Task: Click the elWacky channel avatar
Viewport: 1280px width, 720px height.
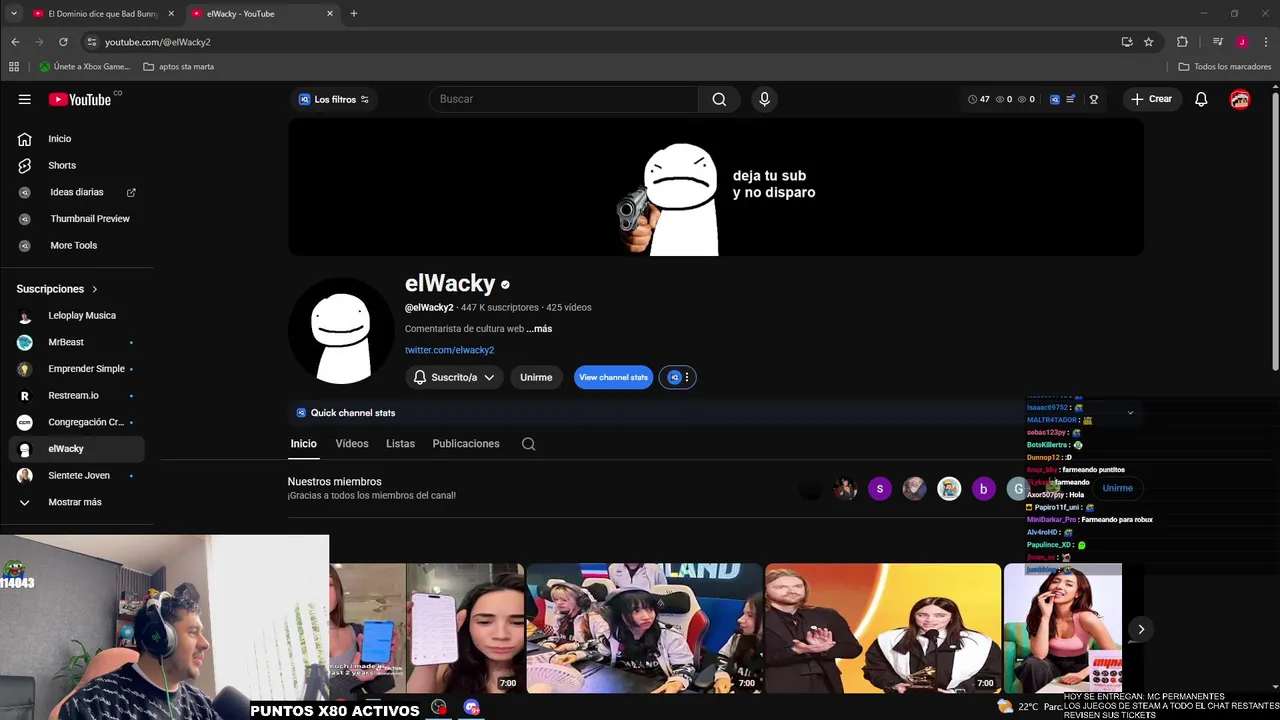Action: [341, 331]
